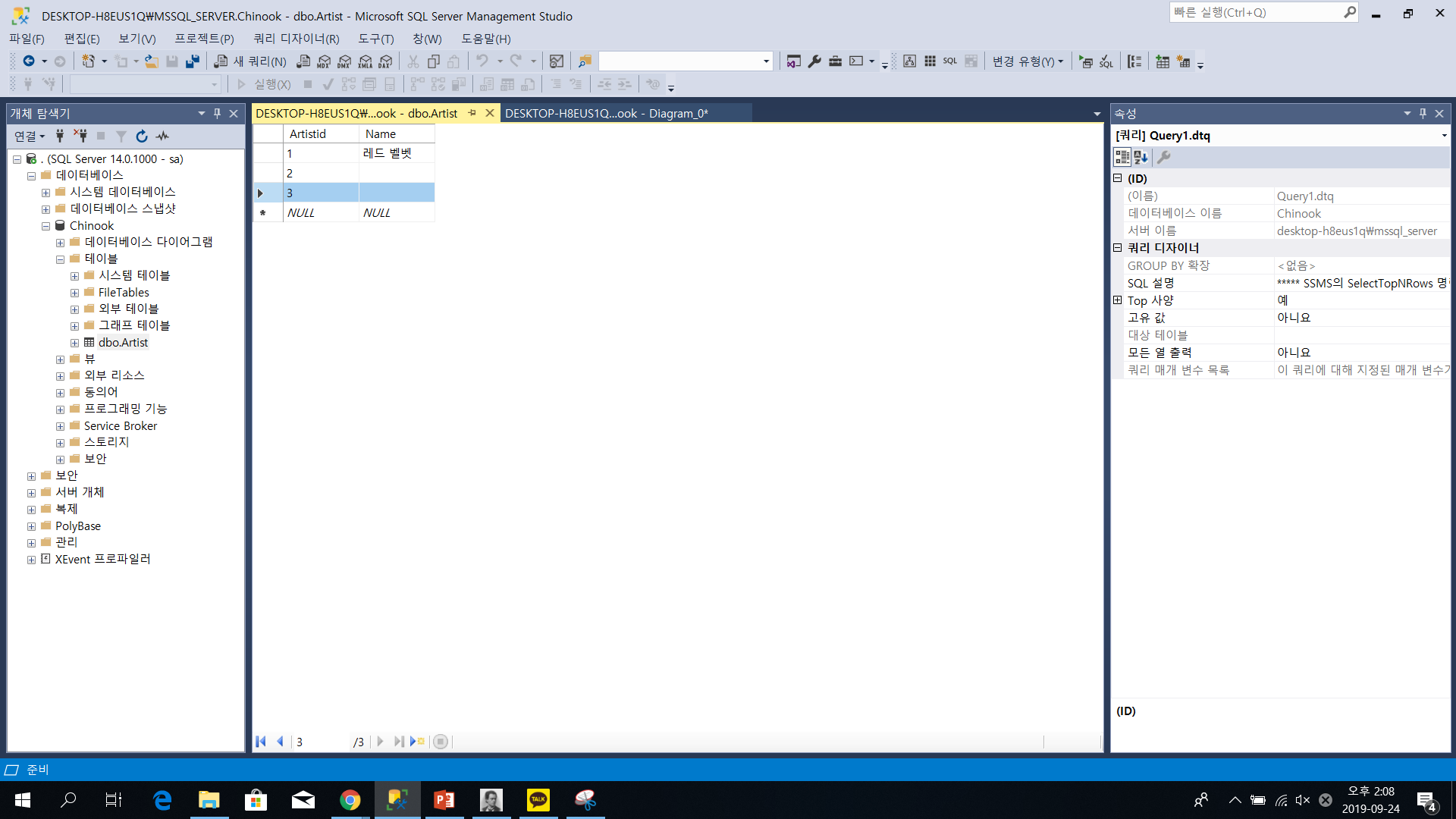Click the Artistid column header
This screenshot has height=819, width=1456.
322,133
